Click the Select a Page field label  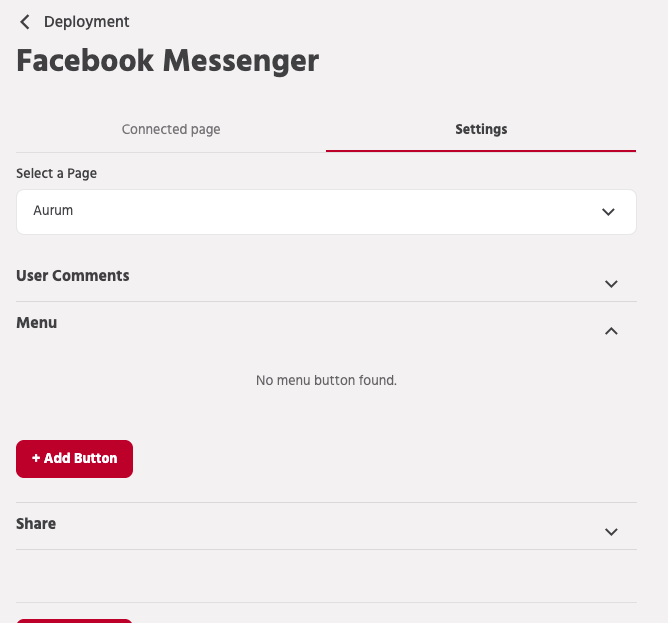57,174
